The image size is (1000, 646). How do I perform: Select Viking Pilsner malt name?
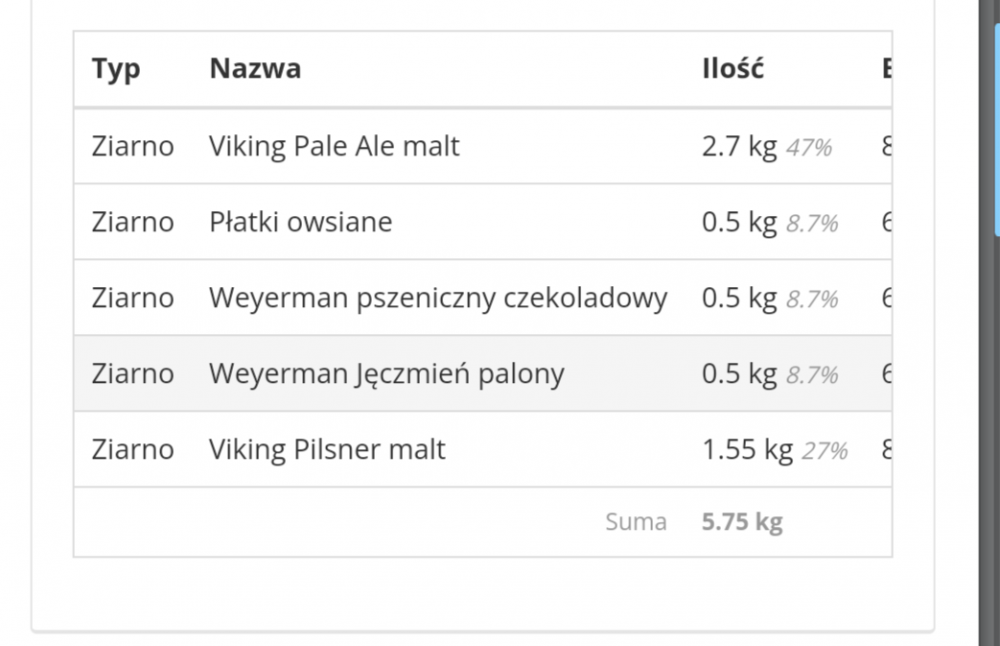click(327, 450)
